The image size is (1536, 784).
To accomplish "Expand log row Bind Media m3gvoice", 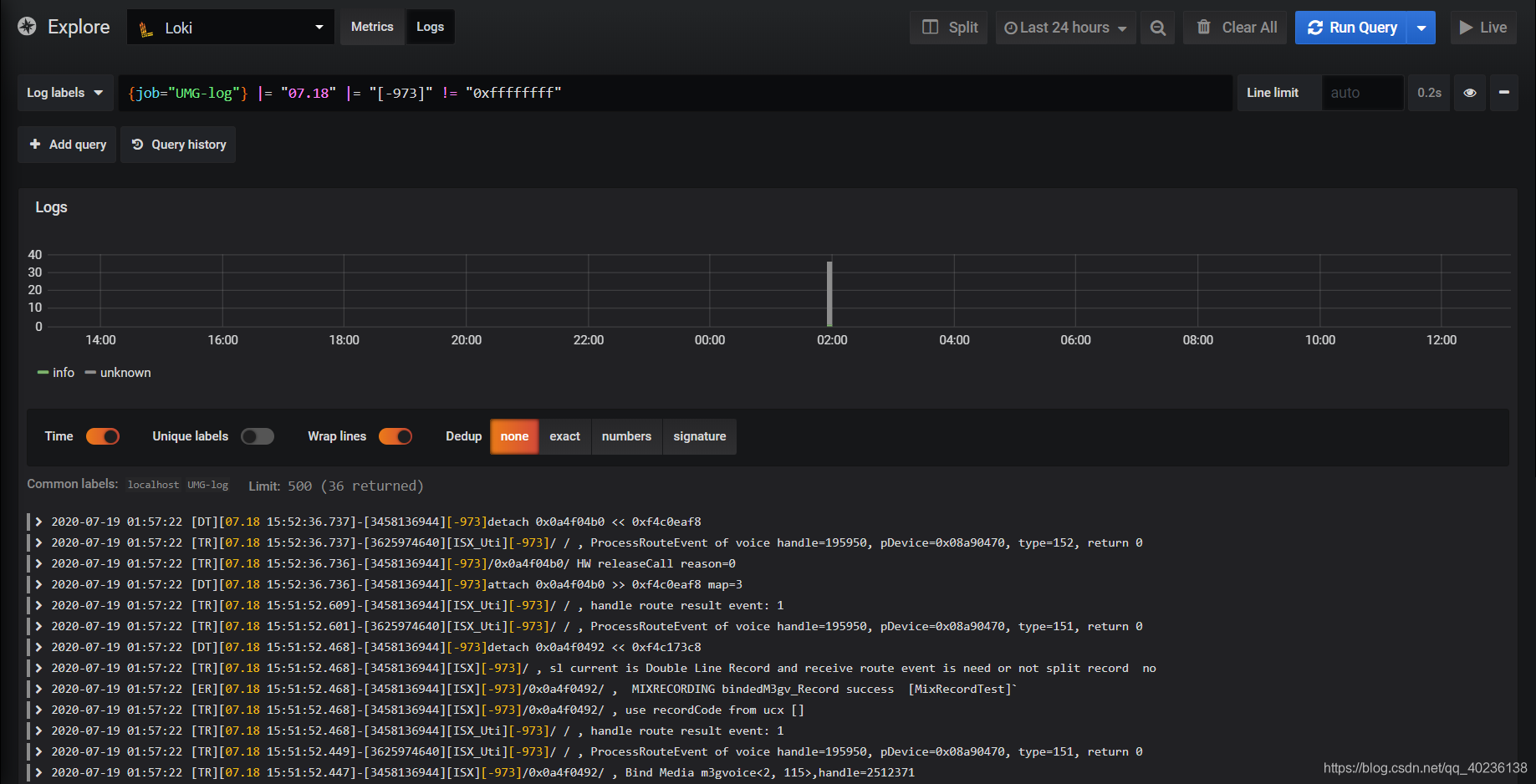I will pos(38,772).
